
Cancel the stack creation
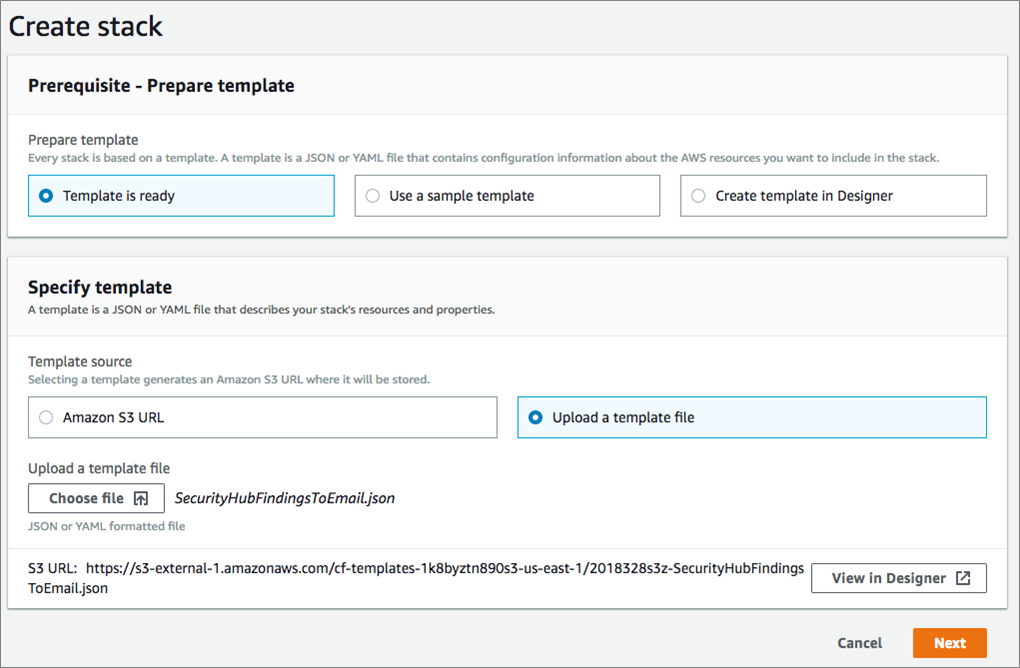pyautogui.click(x=859, y=643)
